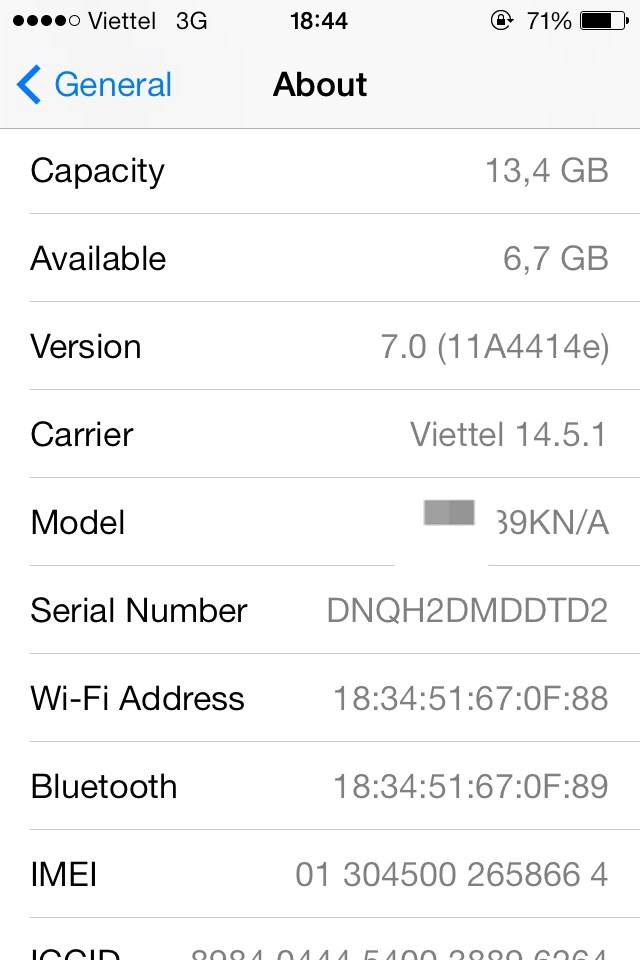Tap the About title heading
Screen dimensions: 640x960
[x=320, y=85]
